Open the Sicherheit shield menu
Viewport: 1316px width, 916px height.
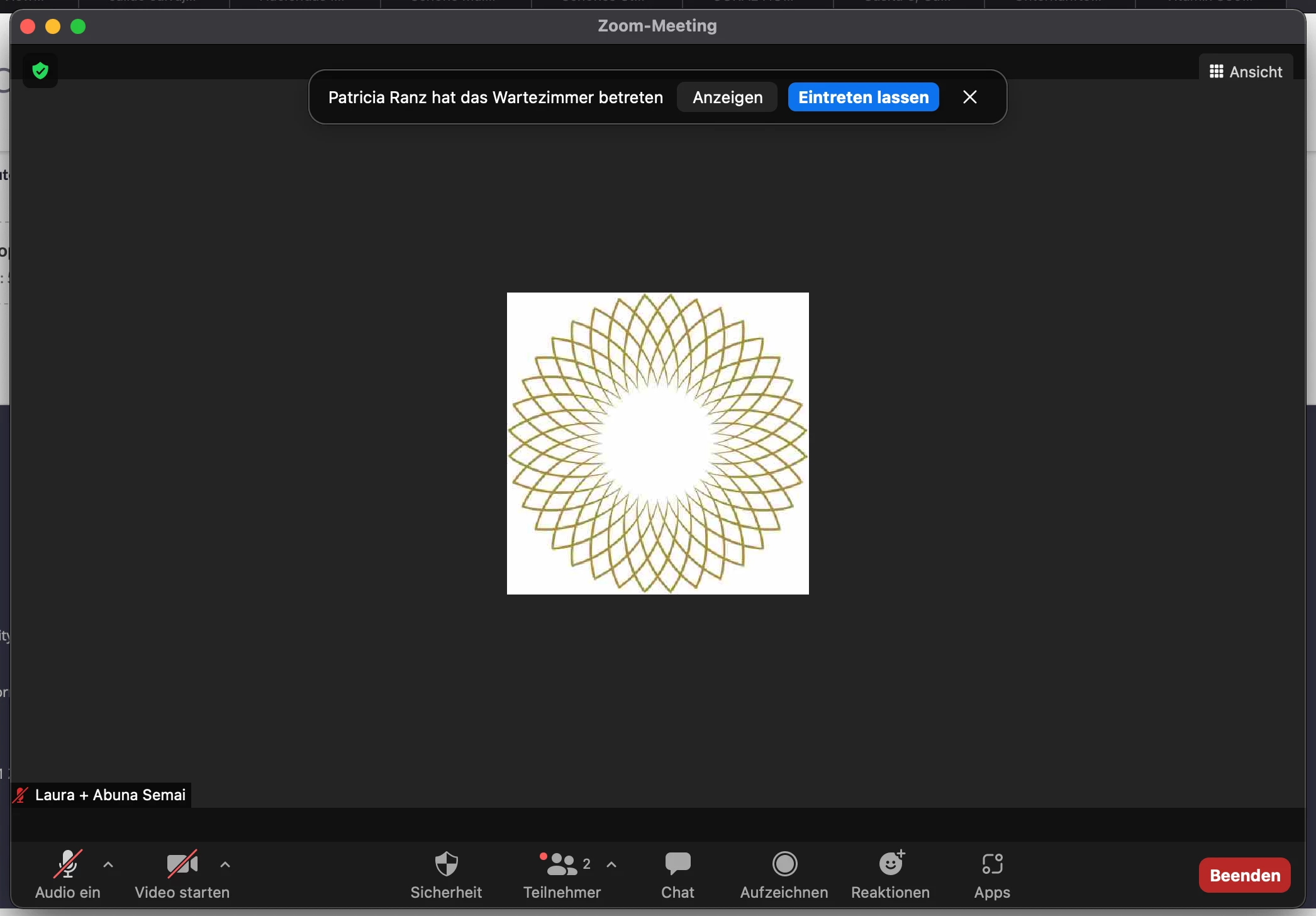coord(446,874)
